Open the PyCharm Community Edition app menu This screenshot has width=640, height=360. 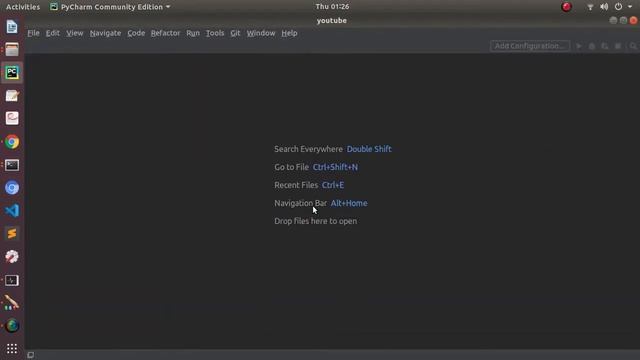tap(110, 7)
